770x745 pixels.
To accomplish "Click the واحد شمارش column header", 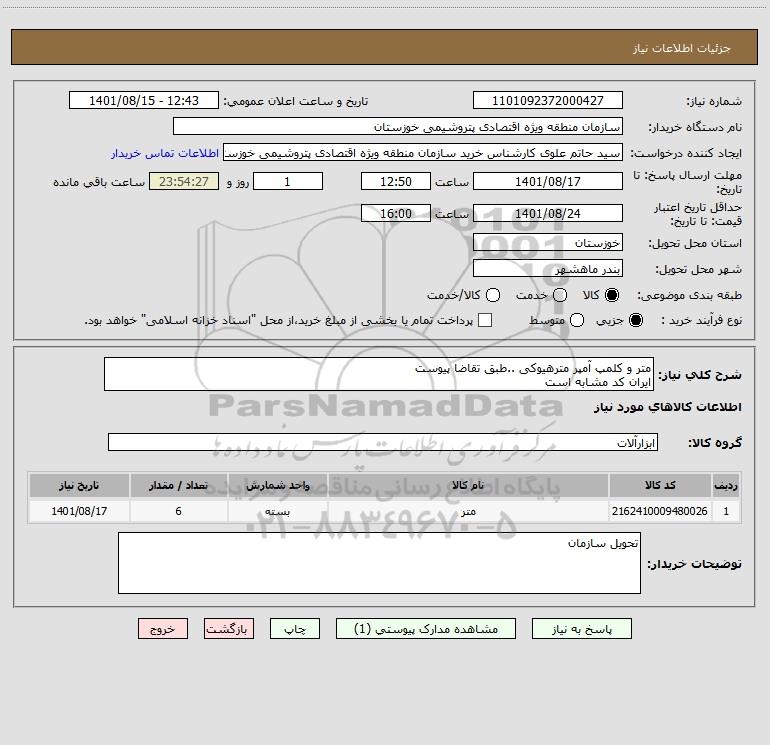I will [x=277, y=485].
